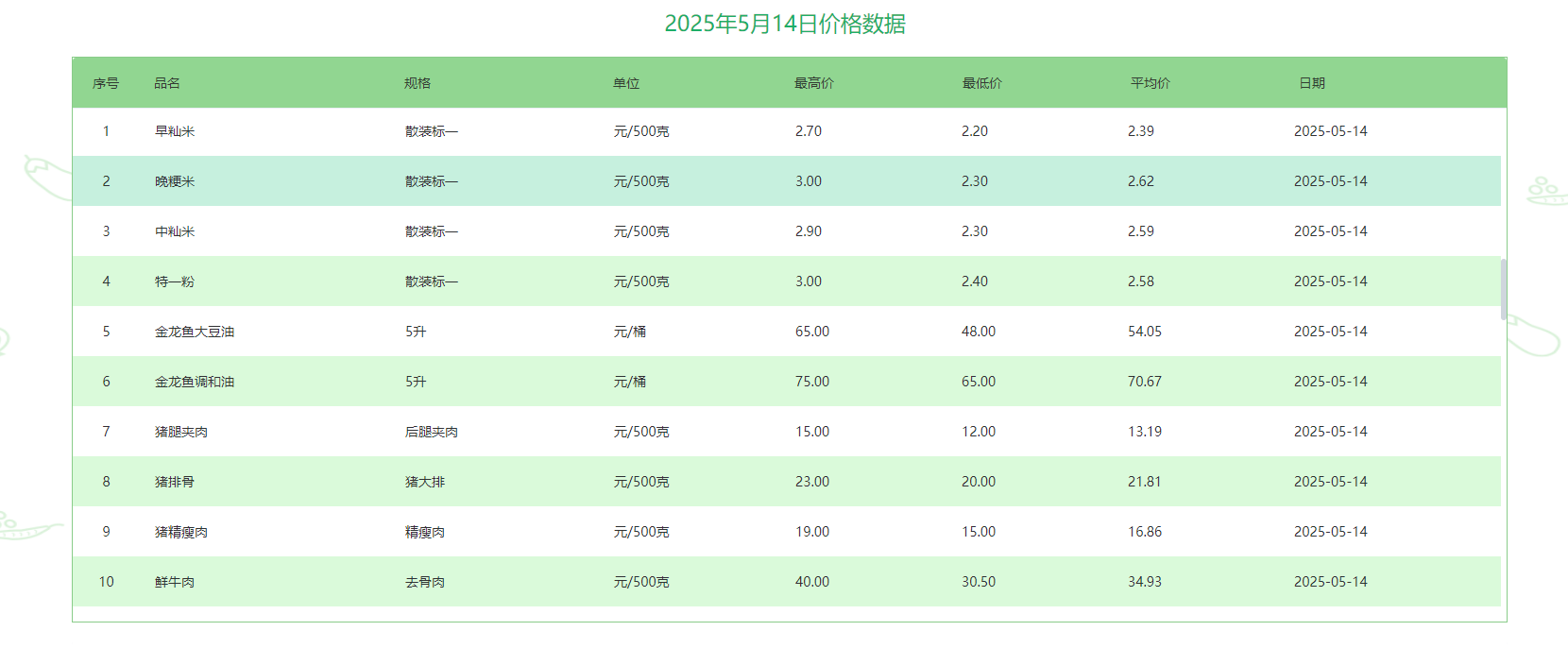Click the 序号 column header
This screenshot has height=648, width=1568.
(106, 83)
